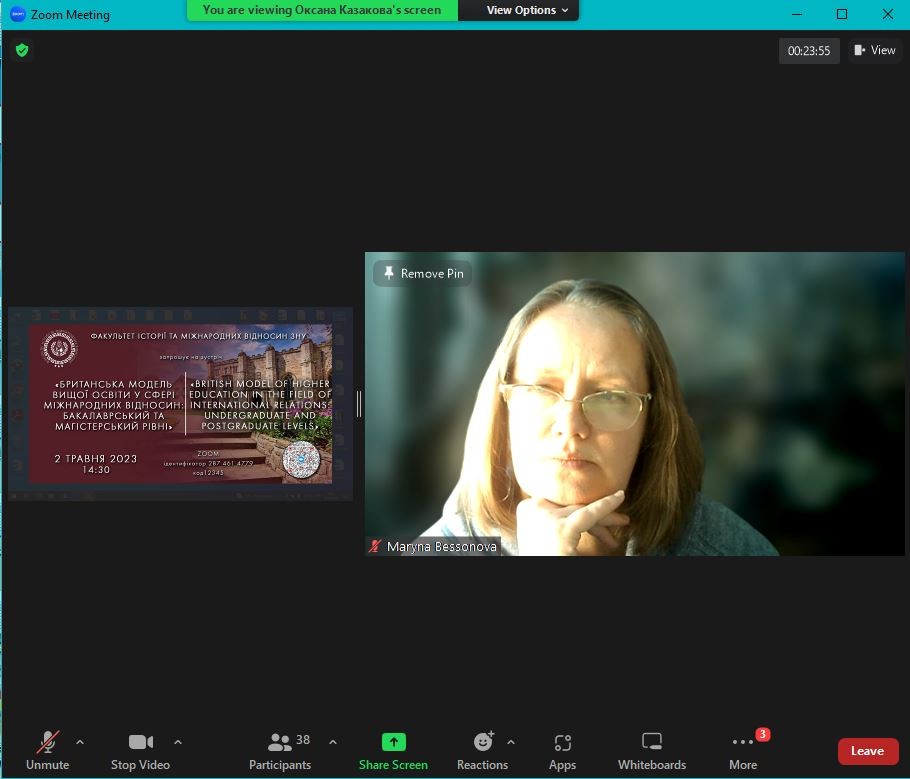
Task: Leave the meeting
Action: click(867, 751)
